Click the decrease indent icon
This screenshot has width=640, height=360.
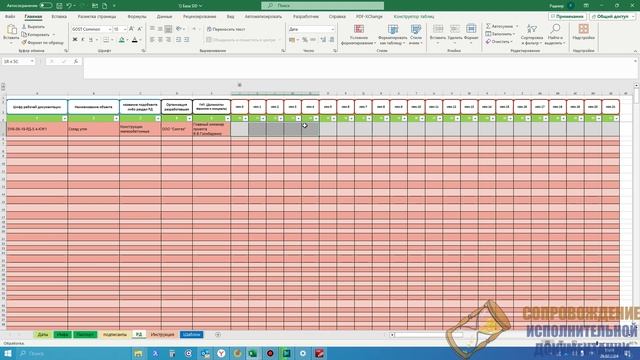178,40
